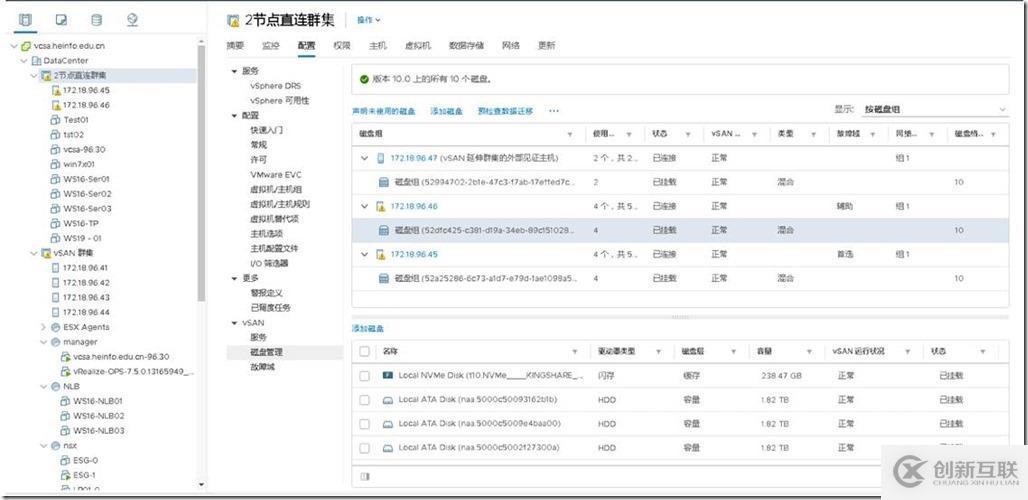The width and height of the screenshot is (1028, 500).
Task: Filter the 名称 column in disk list
Action: (x=575, y=352)
